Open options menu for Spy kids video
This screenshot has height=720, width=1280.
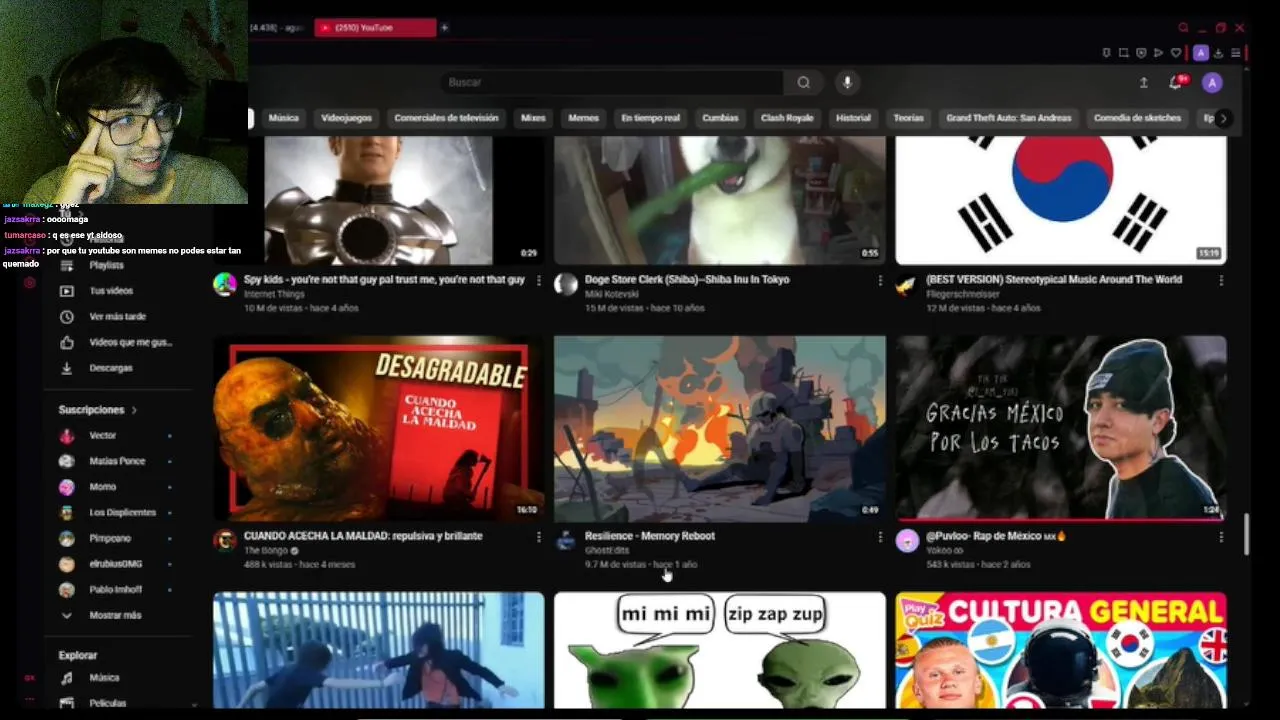(538, 281)
